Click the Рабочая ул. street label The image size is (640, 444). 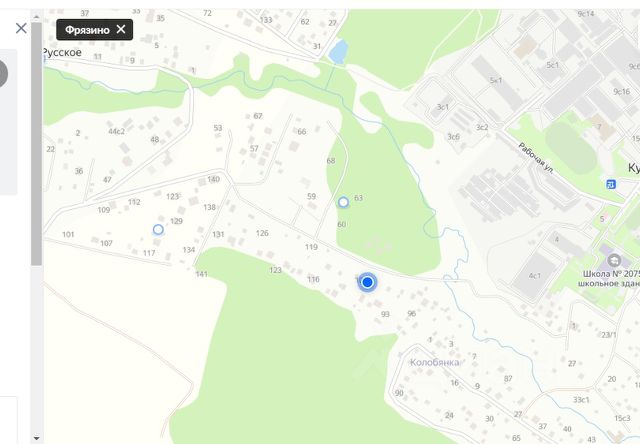536,158
